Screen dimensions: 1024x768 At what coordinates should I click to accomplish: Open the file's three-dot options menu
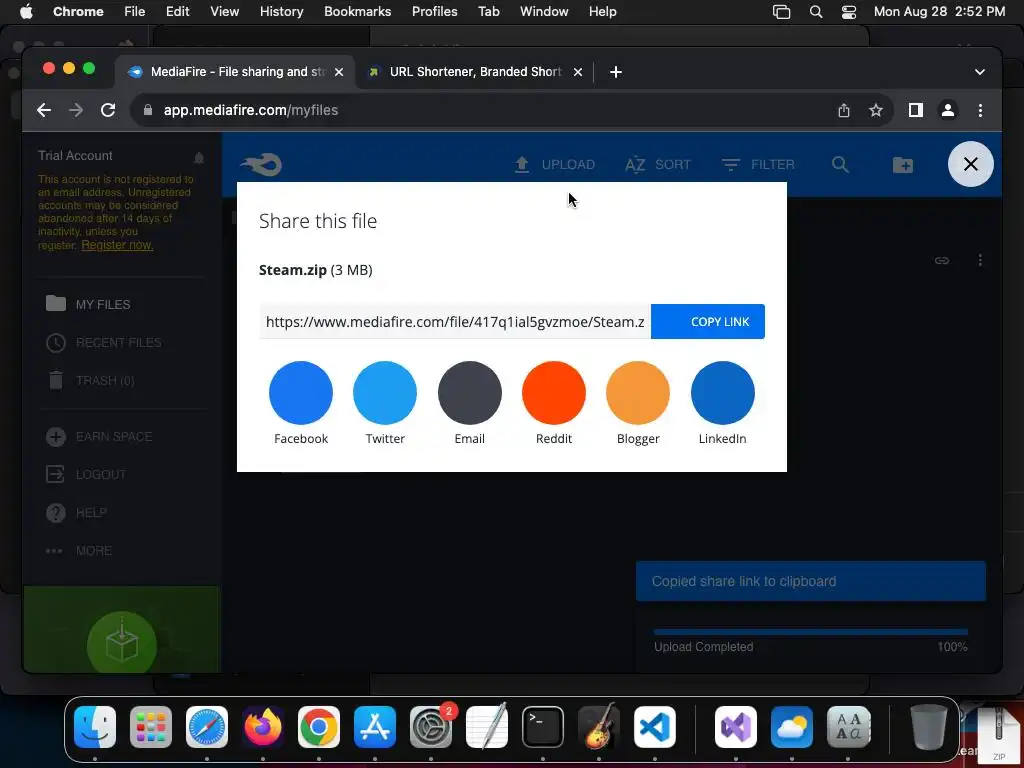[x=980, y=261]
